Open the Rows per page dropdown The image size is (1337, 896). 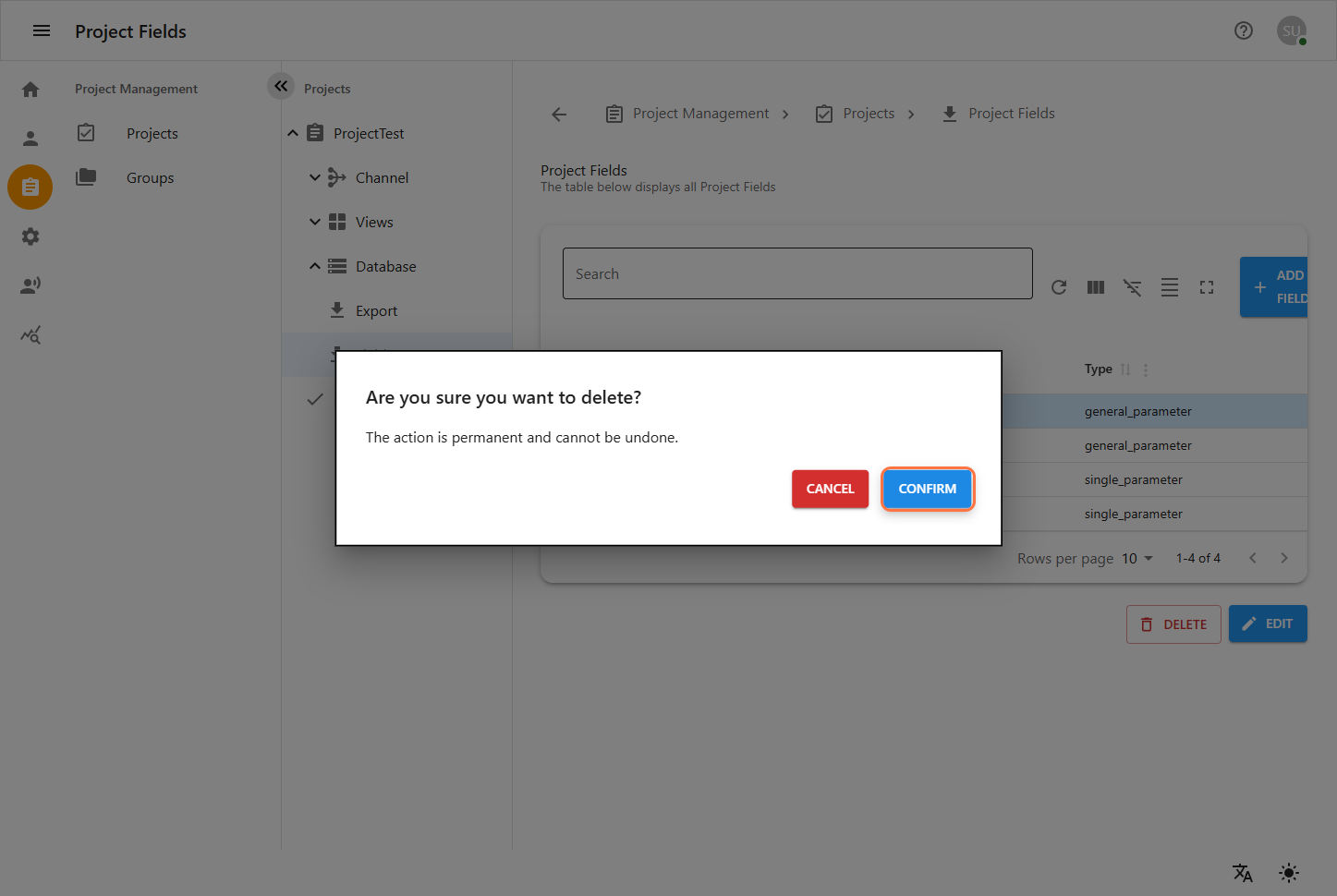[x=1136, y=558]
